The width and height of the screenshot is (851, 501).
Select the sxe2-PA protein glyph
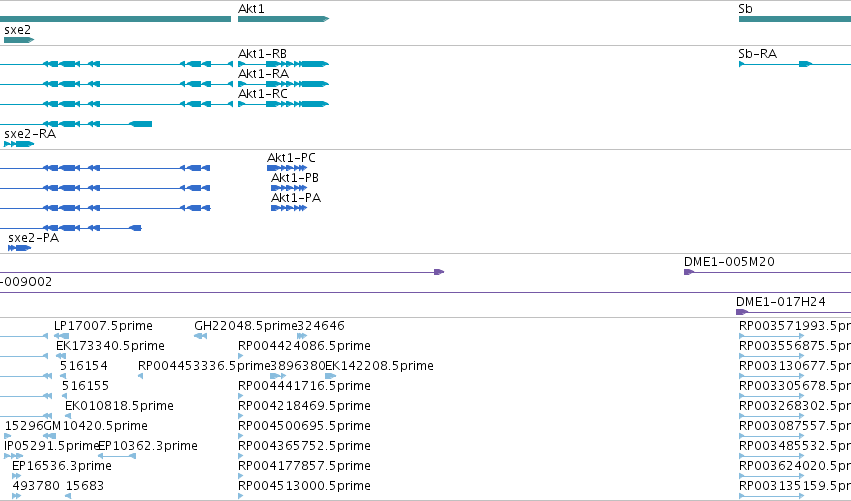coord(20,248)
